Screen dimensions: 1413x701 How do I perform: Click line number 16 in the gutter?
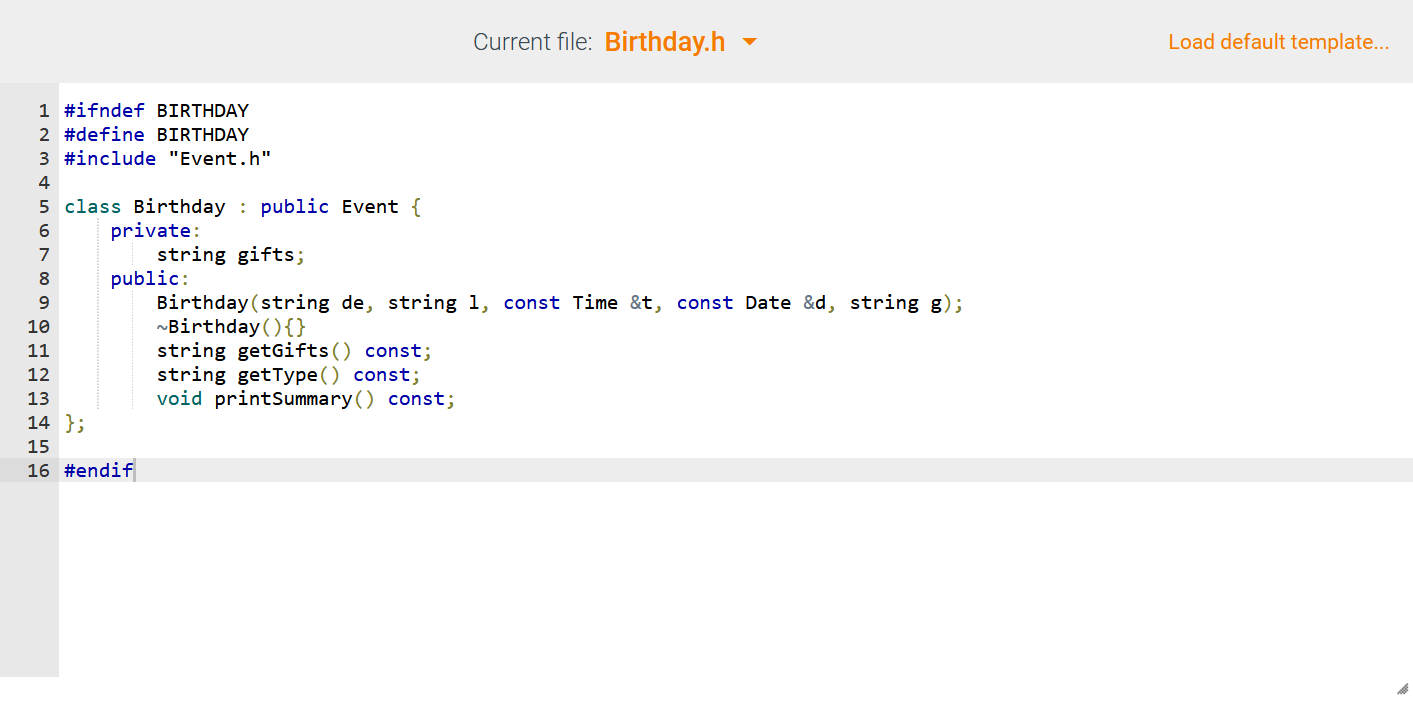tap(38, 470)
